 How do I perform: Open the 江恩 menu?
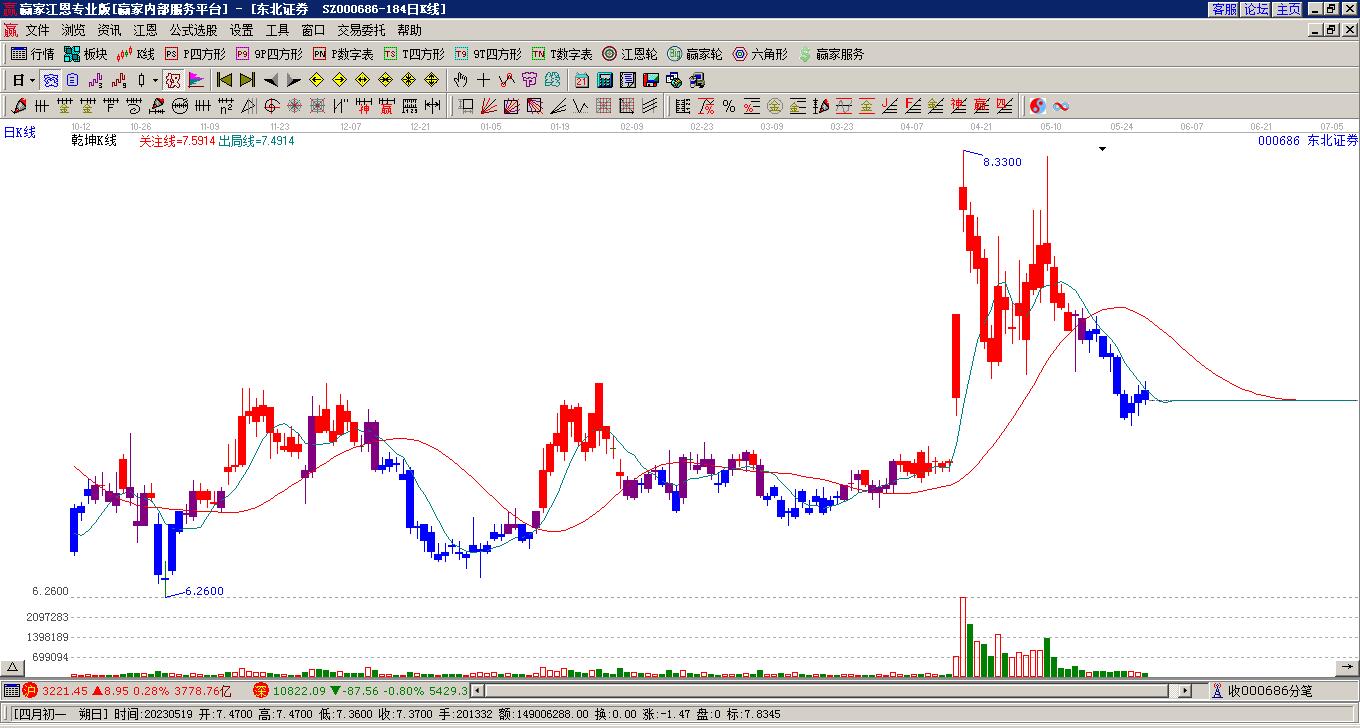(x=145, y=30)
